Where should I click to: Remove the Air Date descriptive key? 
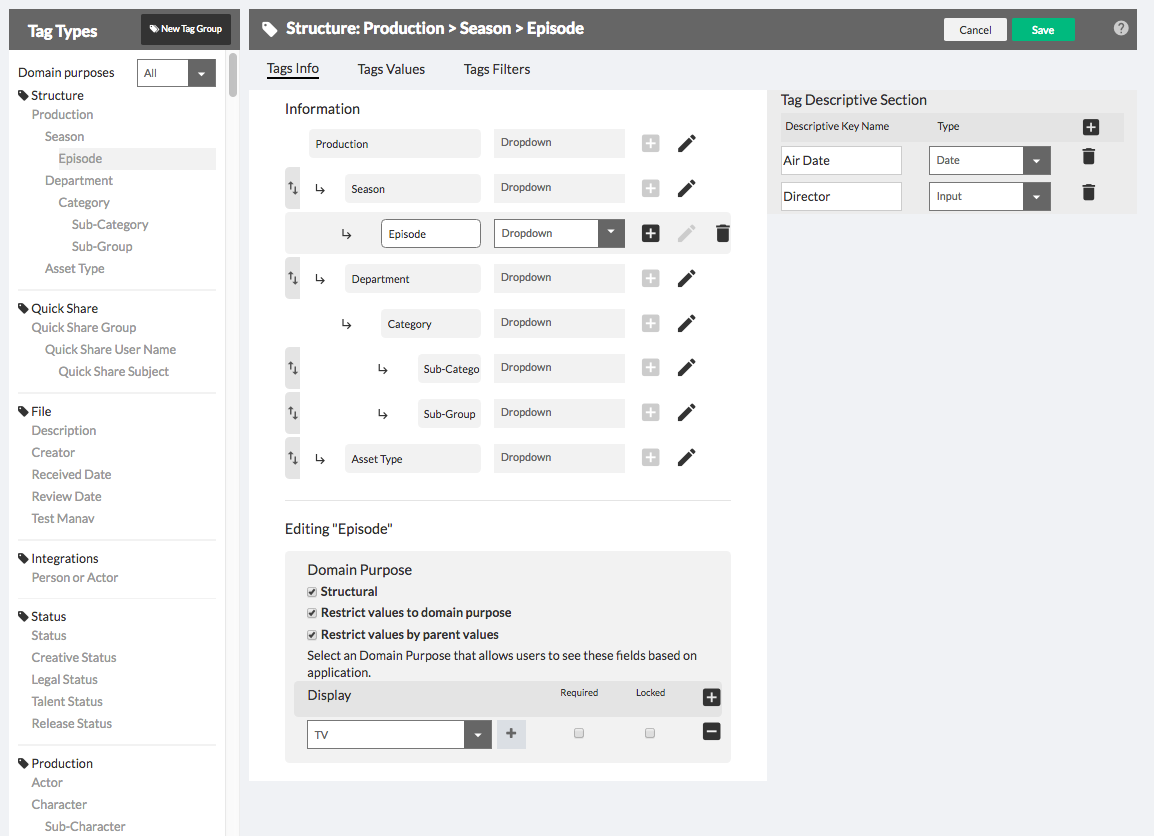1089,158
